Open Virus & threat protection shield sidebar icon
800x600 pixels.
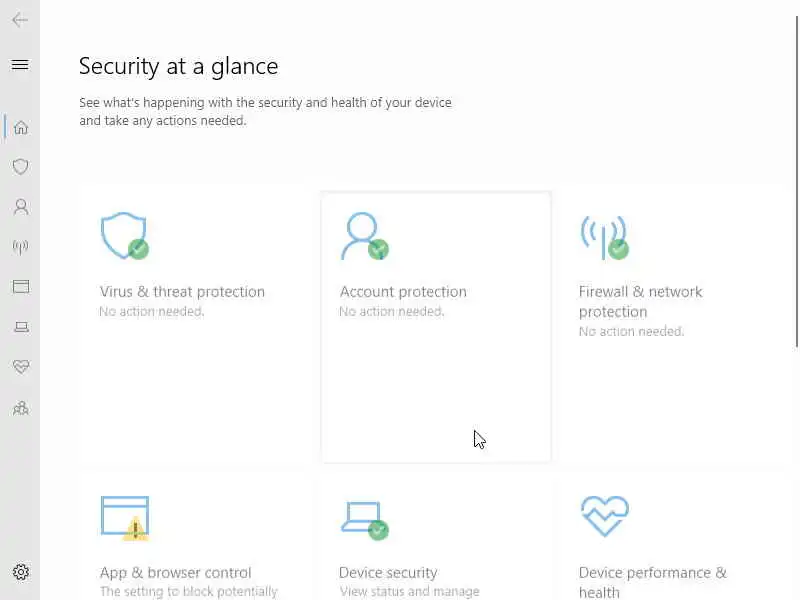point(20,167)
